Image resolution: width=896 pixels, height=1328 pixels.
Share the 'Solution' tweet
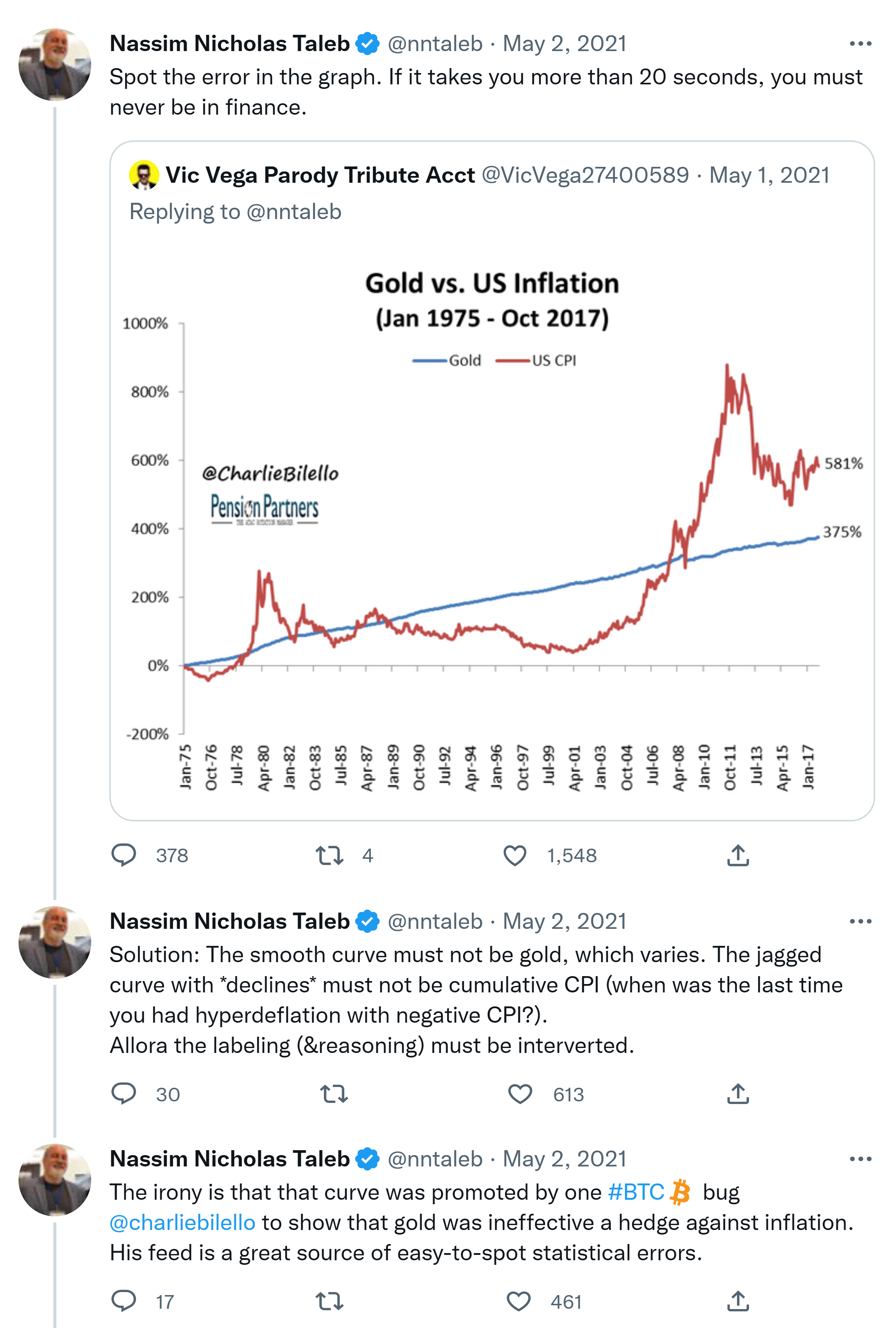(738, 1094)
